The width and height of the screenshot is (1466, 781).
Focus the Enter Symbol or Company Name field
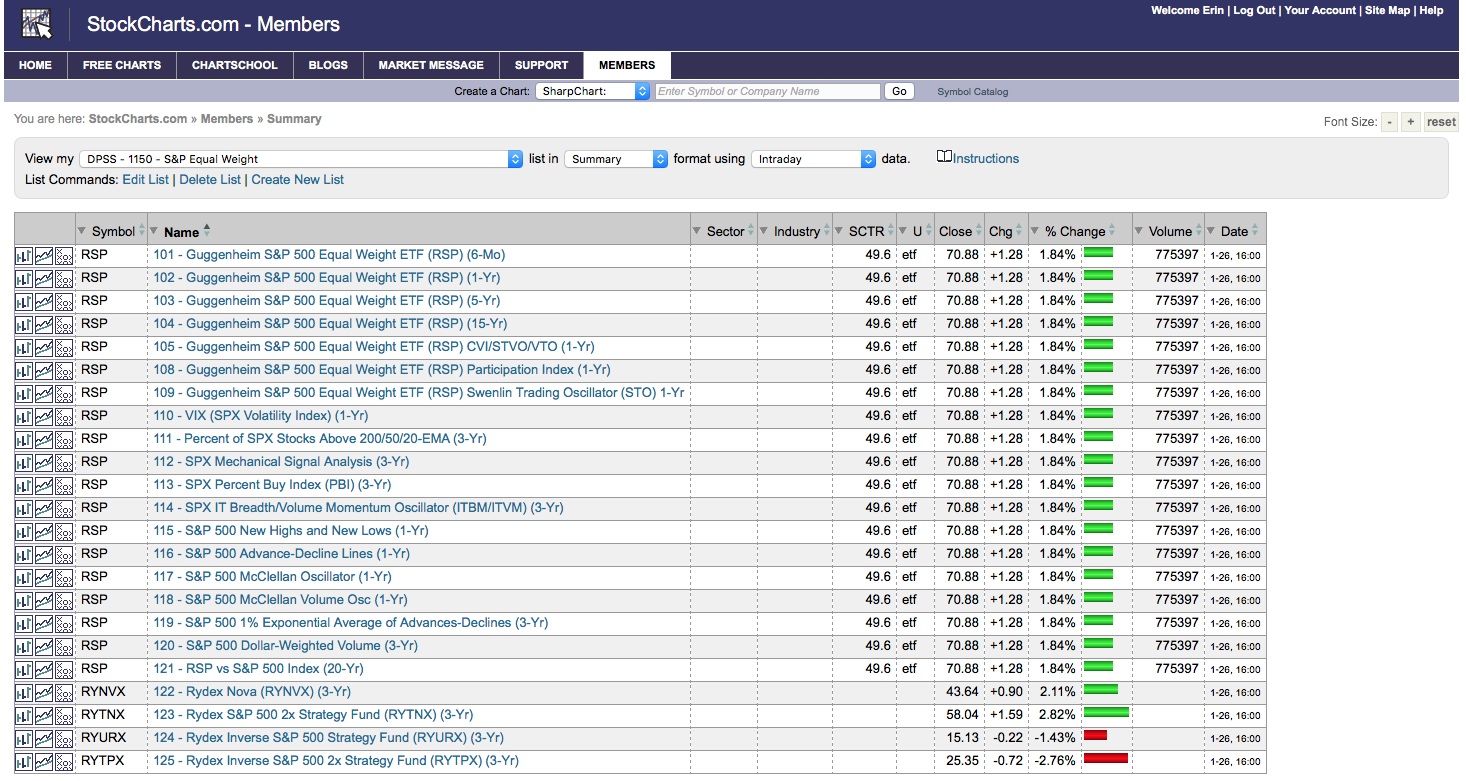767,91
